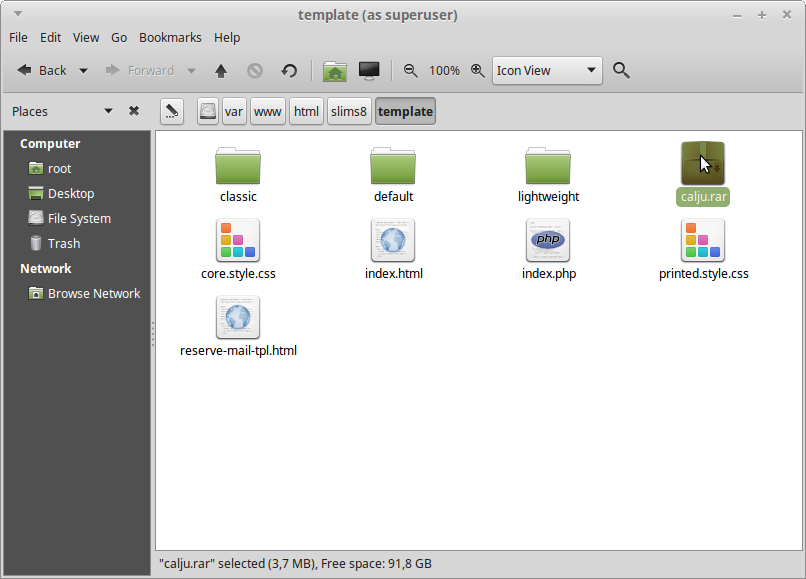This screenshot has height=579, width=806.
Task: Open the Back history dropdown arrow
Action: pyautogui.click(x=83, y=70)
